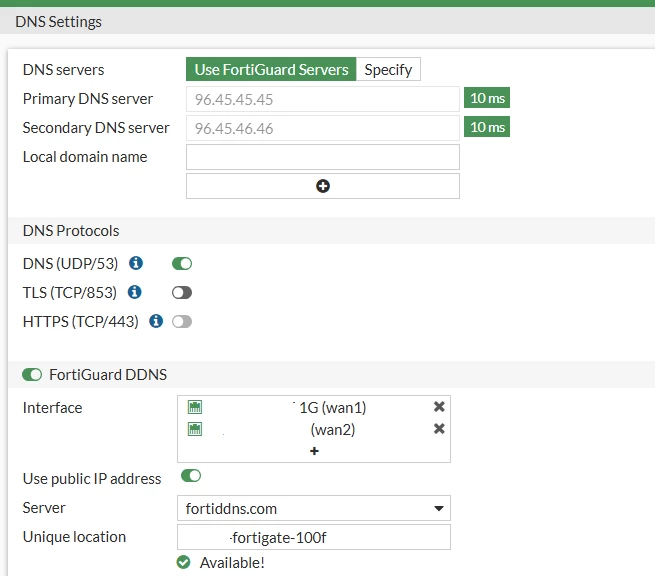Viewport: 655px width, 576px height.
Task: Remove the wan2 interface entry
Action: tap(439, 429)
